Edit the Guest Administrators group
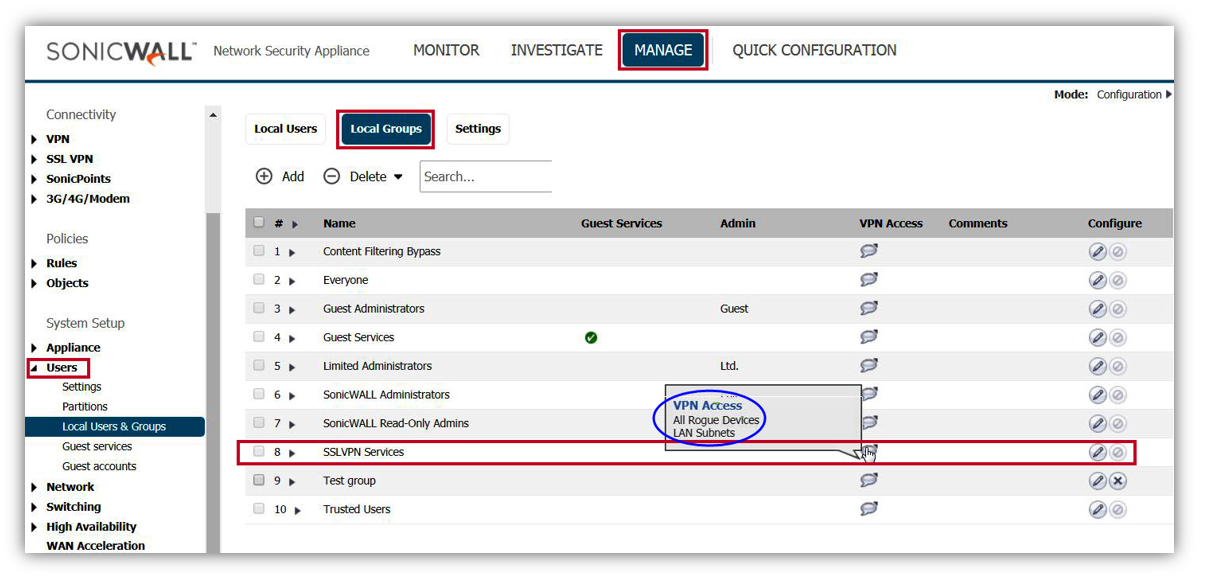The width and height of the screenshot is (1206, 582). pos(1097,309)
